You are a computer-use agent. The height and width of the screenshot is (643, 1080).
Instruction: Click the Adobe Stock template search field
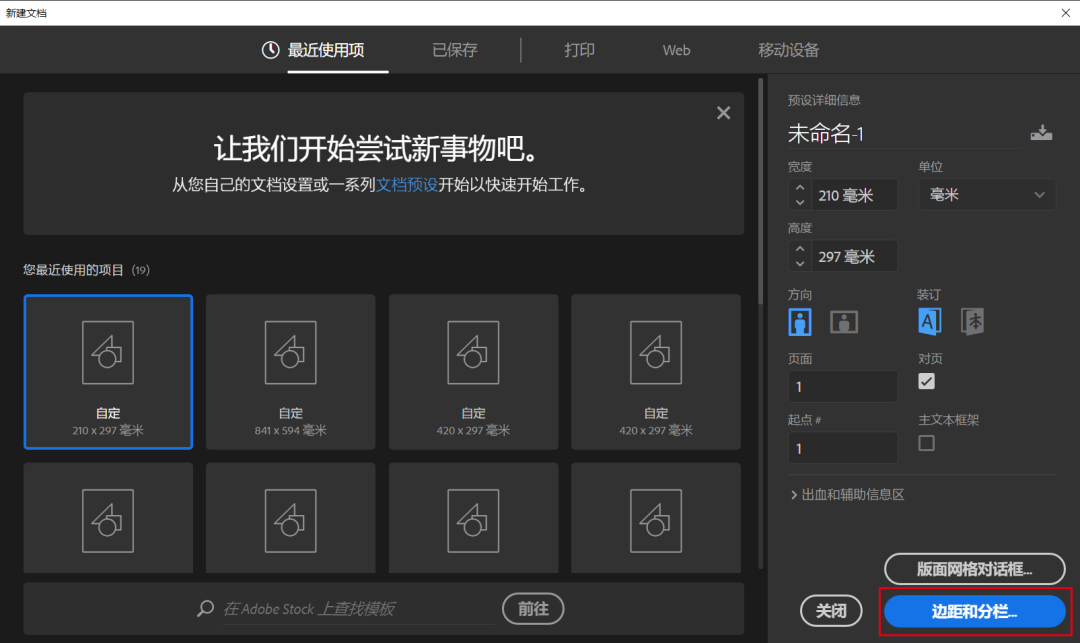[330, 608]
